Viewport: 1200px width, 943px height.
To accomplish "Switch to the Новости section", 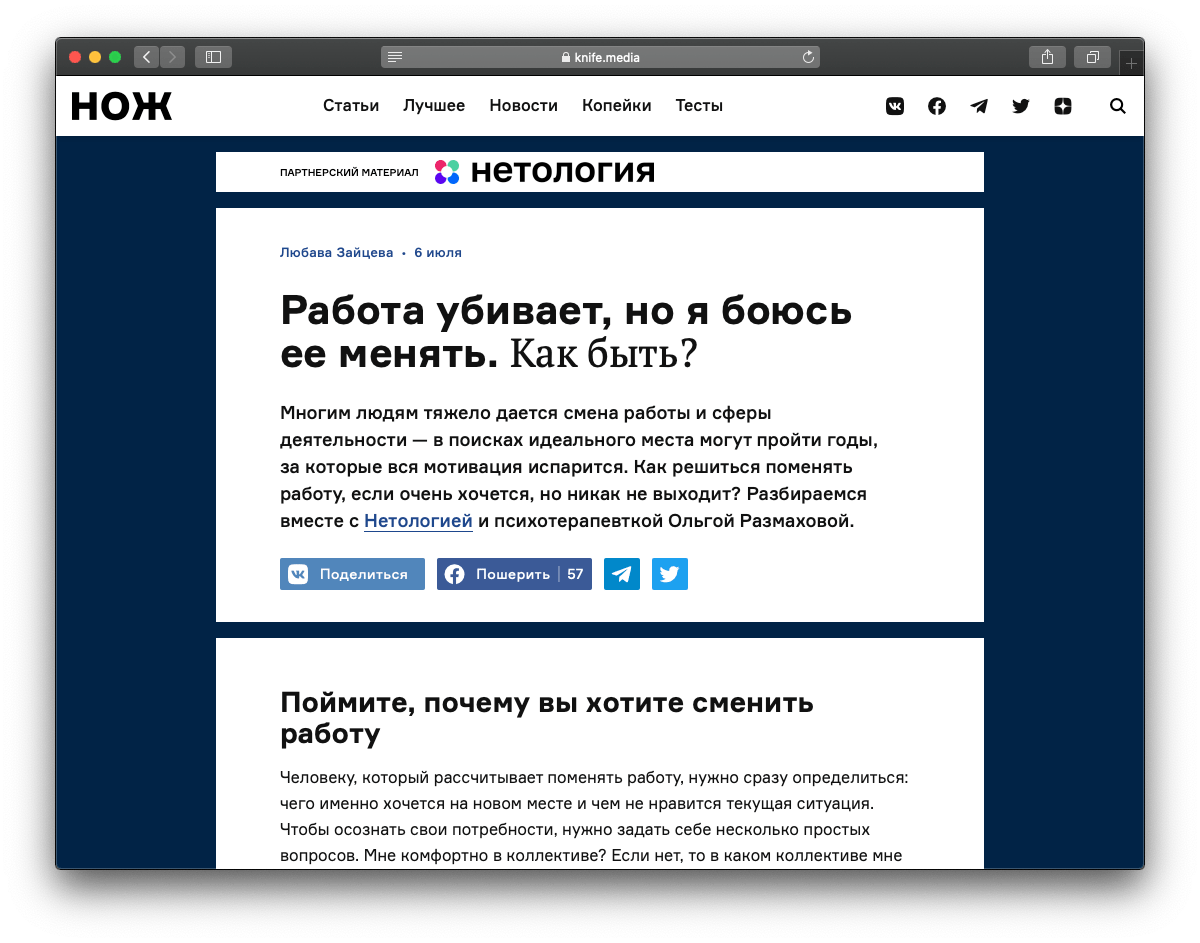I will 523,105.
